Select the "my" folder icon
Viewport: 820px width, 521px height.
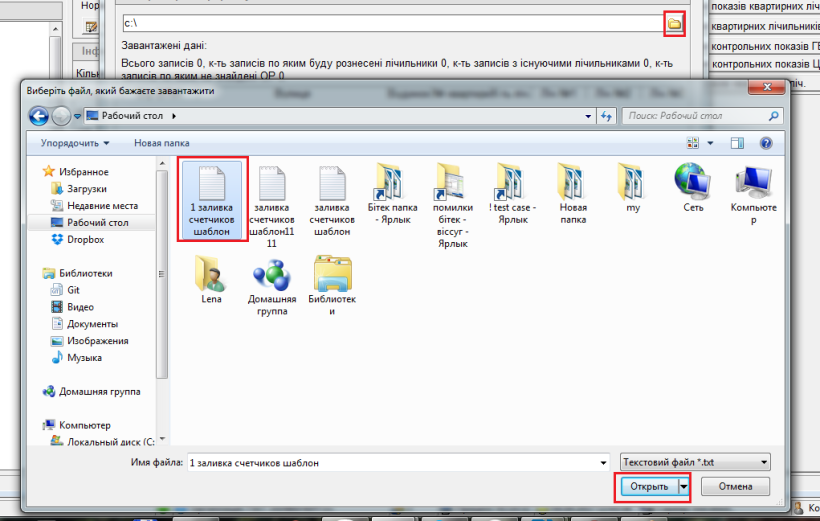(632, 188)
